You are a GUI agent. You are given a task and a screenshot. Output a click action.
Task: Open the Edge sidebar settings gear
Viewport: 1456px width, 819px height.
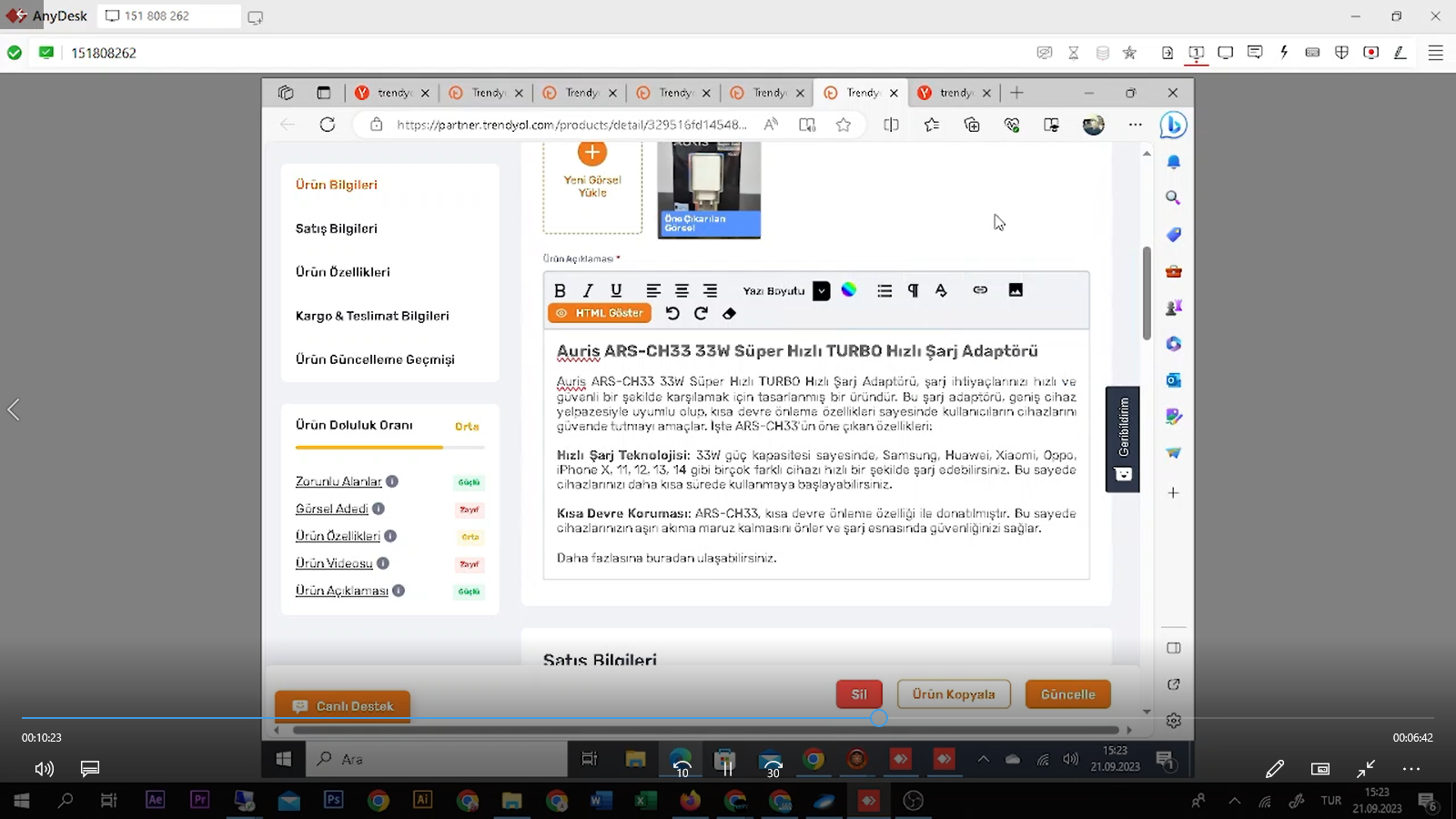tap(1174, 721)
